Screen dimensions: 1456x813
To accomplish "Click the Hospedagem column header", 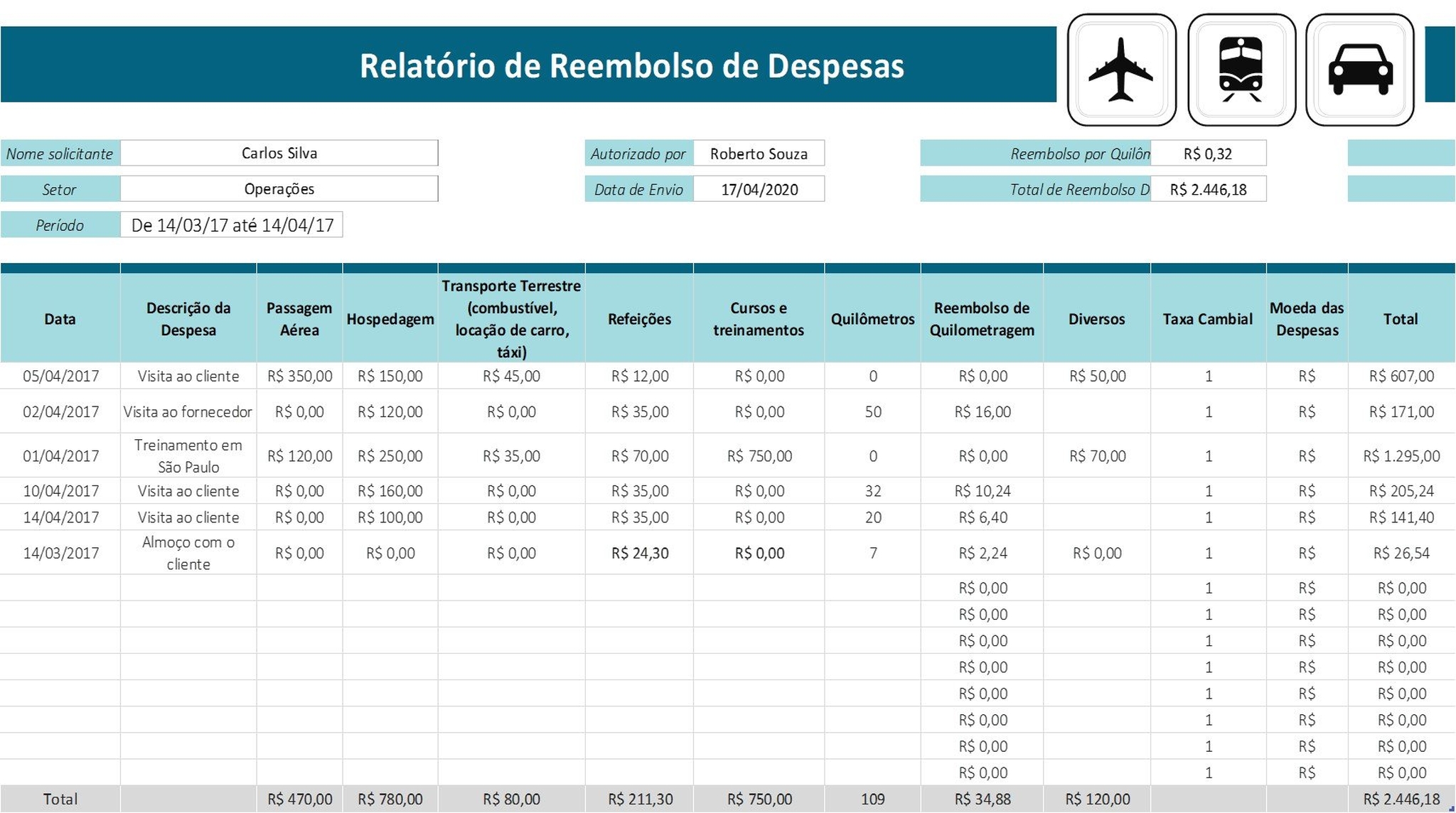I will pos(390,318).
